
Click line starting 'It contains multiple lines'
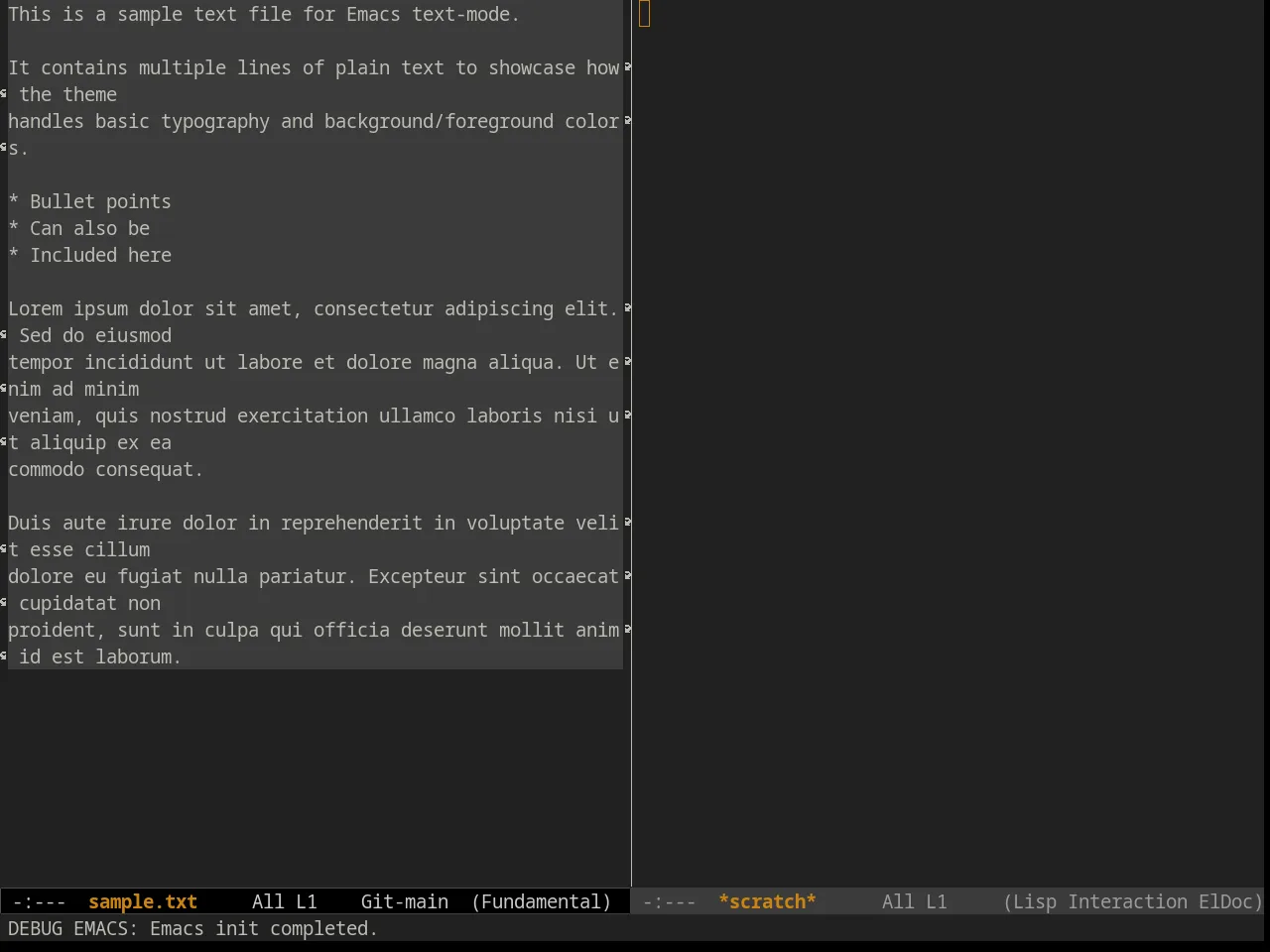coord(314,67)
